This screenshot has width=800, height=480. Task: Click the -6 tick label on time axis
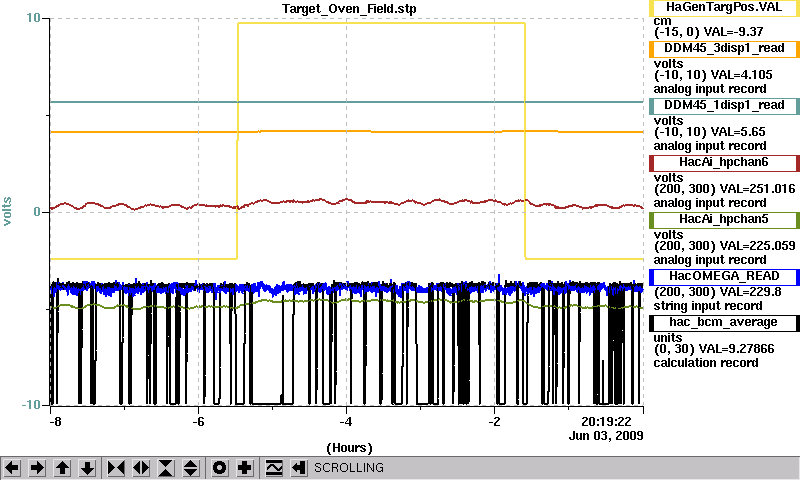click(x=198, y=422)
